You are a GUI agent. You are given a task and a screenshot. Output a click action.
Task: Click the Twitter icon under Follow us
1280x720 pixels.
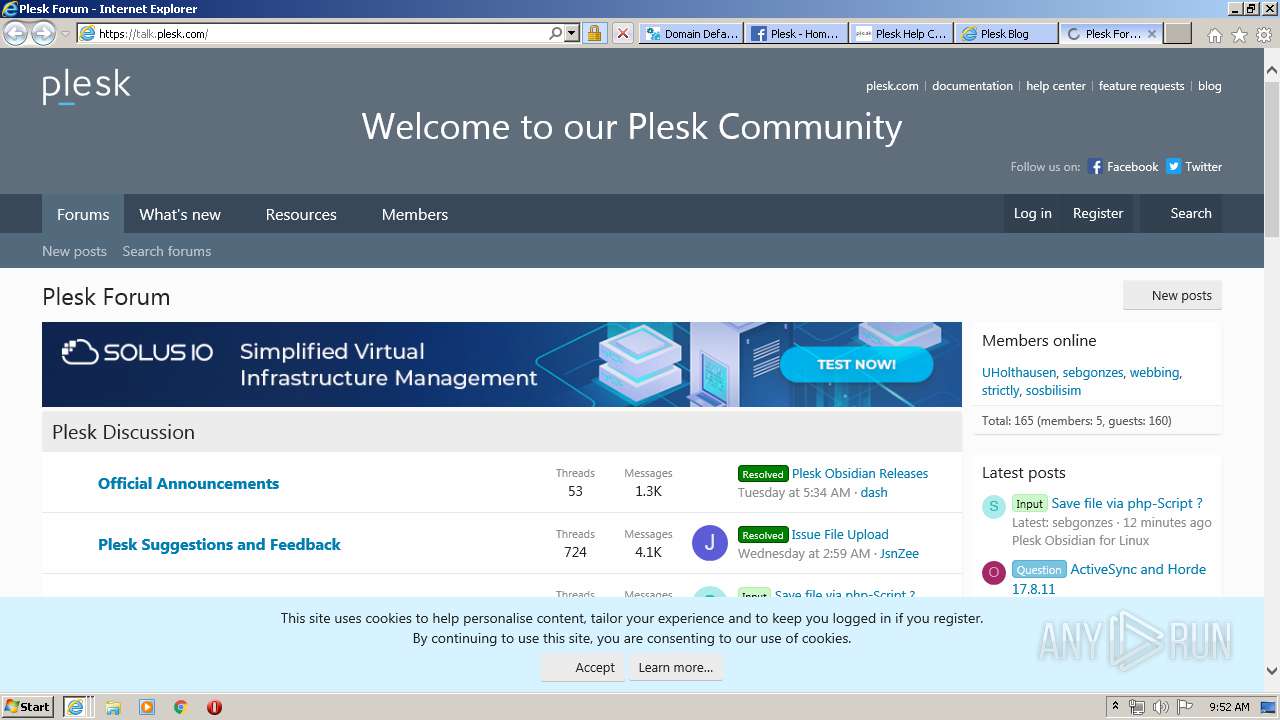(x=1174, y=167)
